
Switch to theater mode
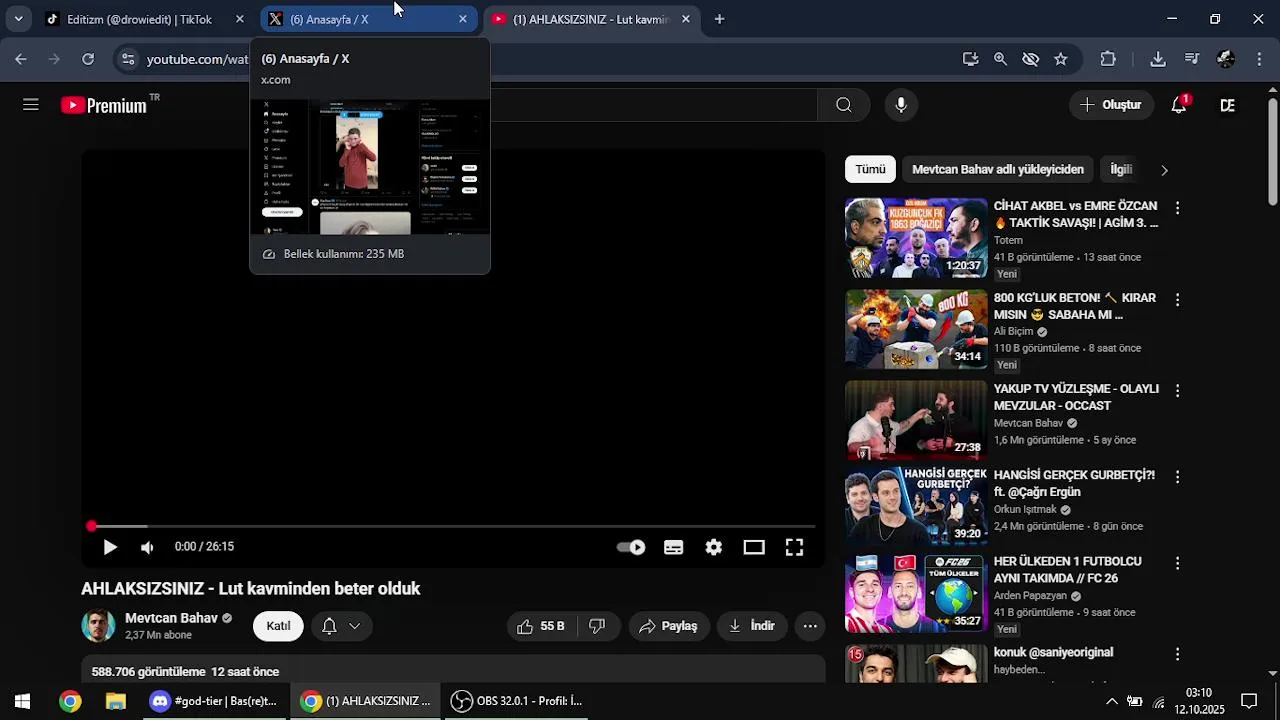tap(754, 547)
